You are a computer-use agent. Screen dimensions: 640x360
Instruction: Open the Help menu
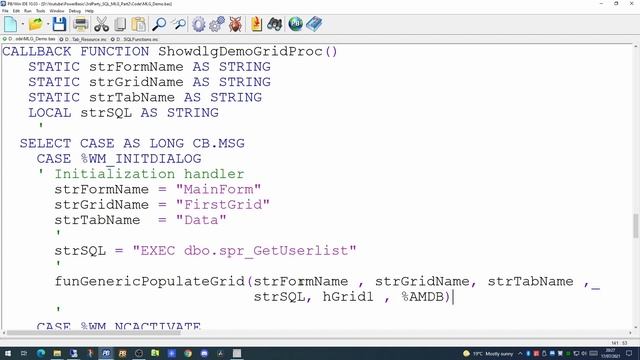point(89,11)
